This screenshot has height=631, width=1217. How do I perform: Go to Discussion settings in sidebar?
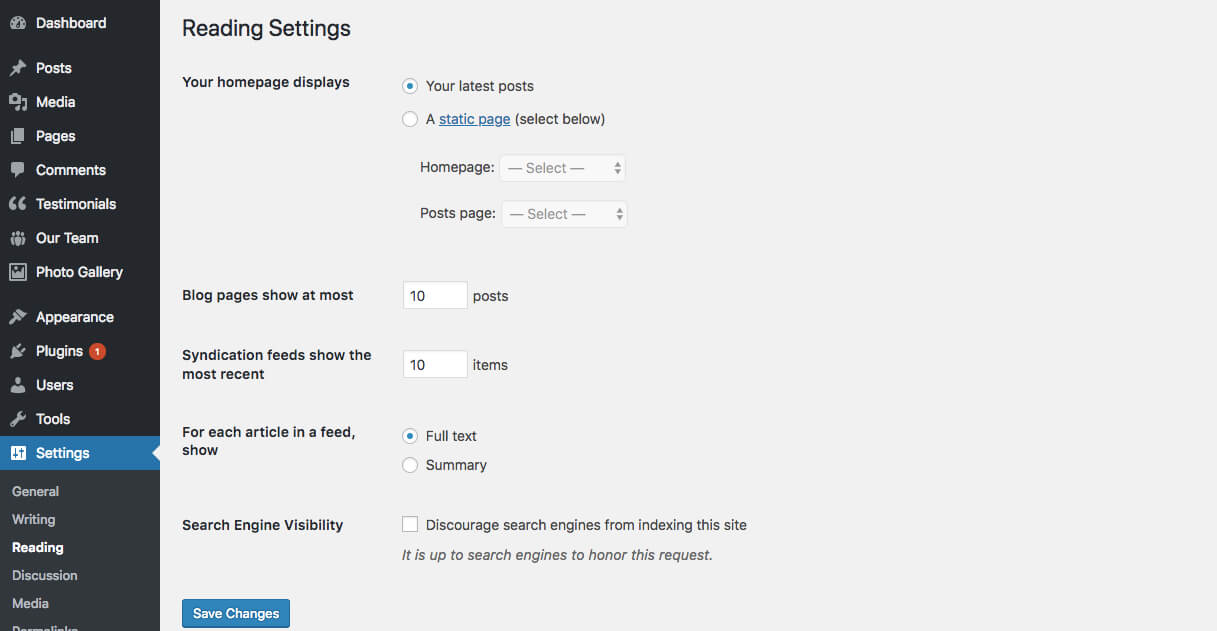coord(45,575)
